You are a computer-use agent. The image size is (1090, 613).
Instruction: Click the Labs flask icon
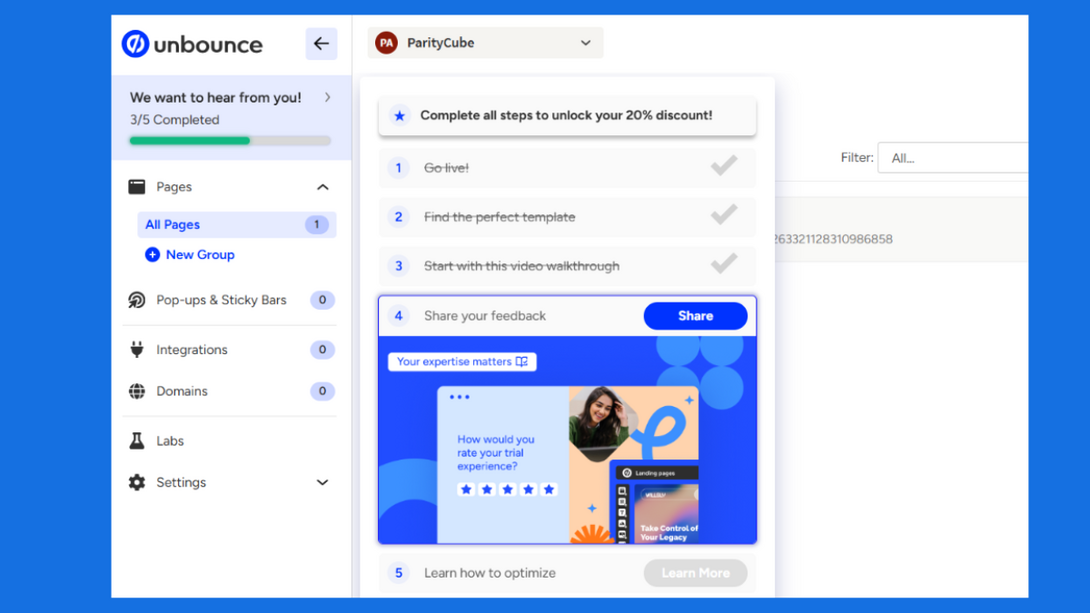coord(137,441)
